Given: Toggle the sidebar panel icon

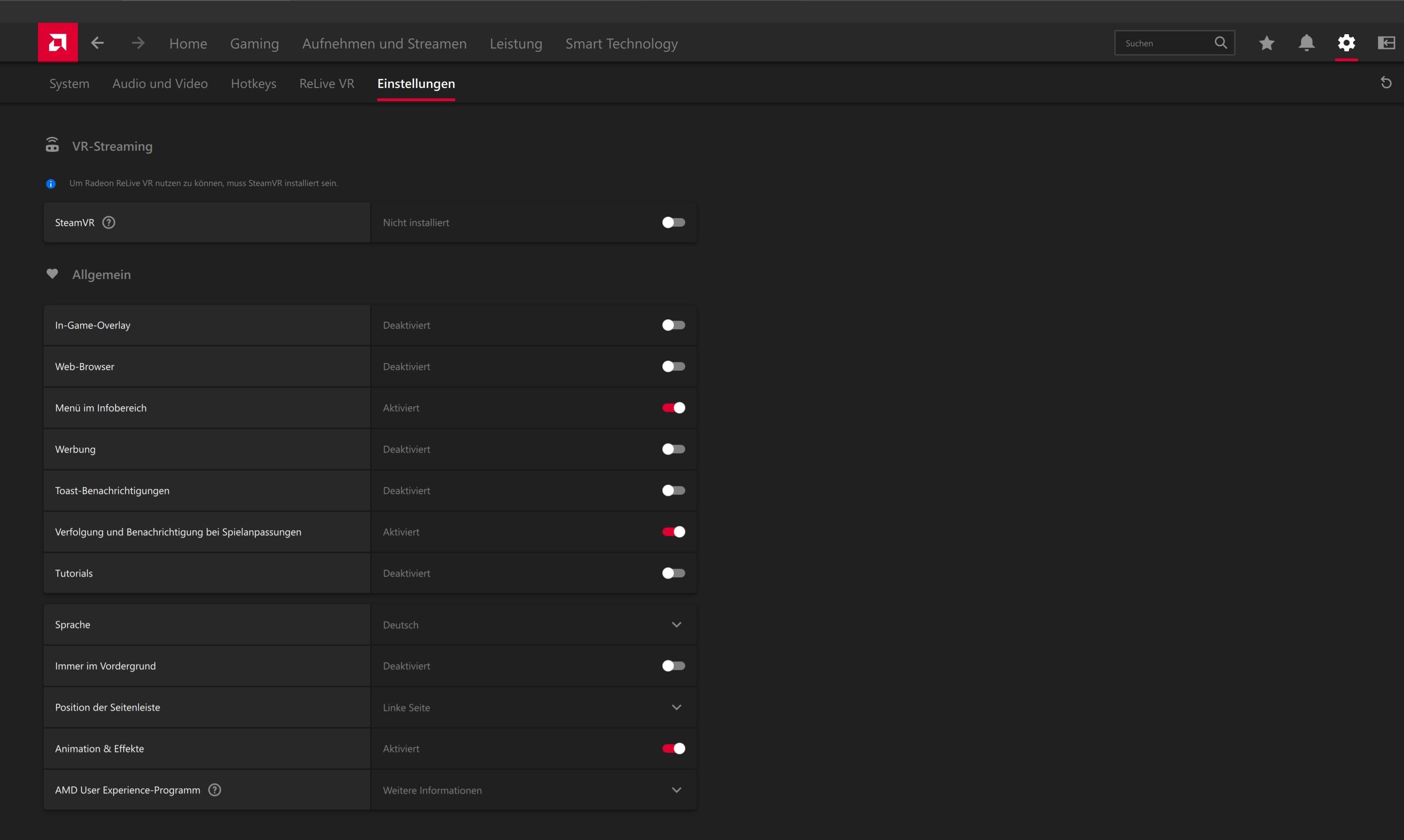Looking at the screenshot, I should [x=1386, y=43].
